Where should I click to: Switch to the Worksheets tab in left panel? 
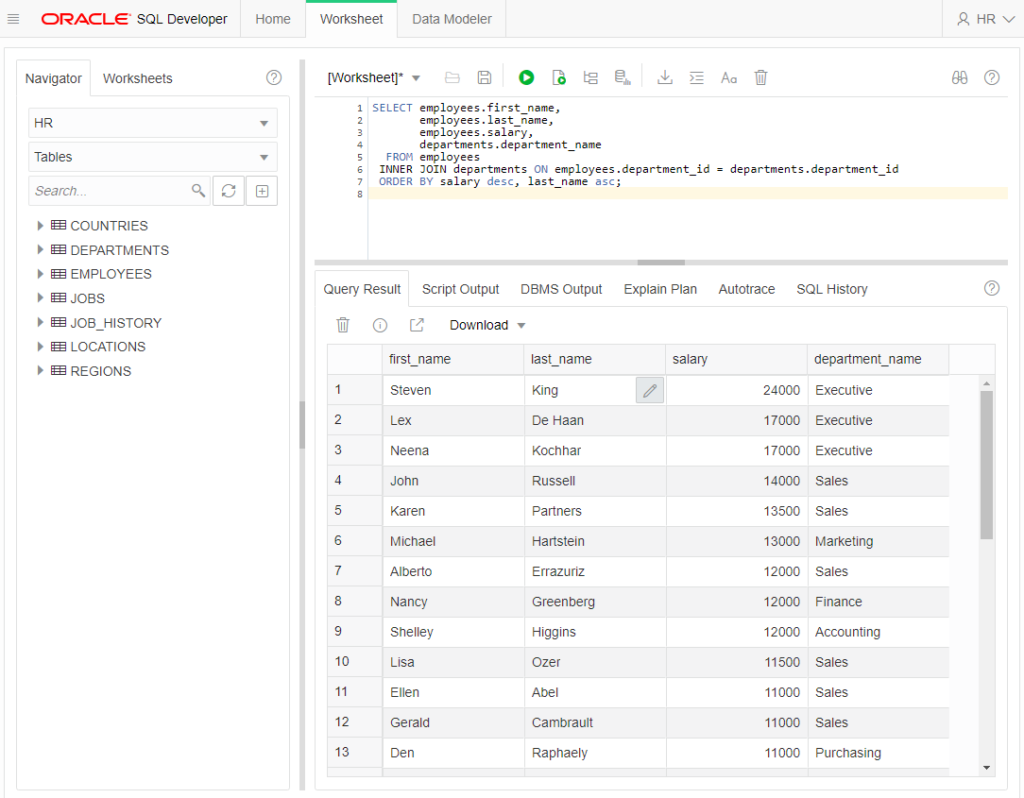coord(137,78)
